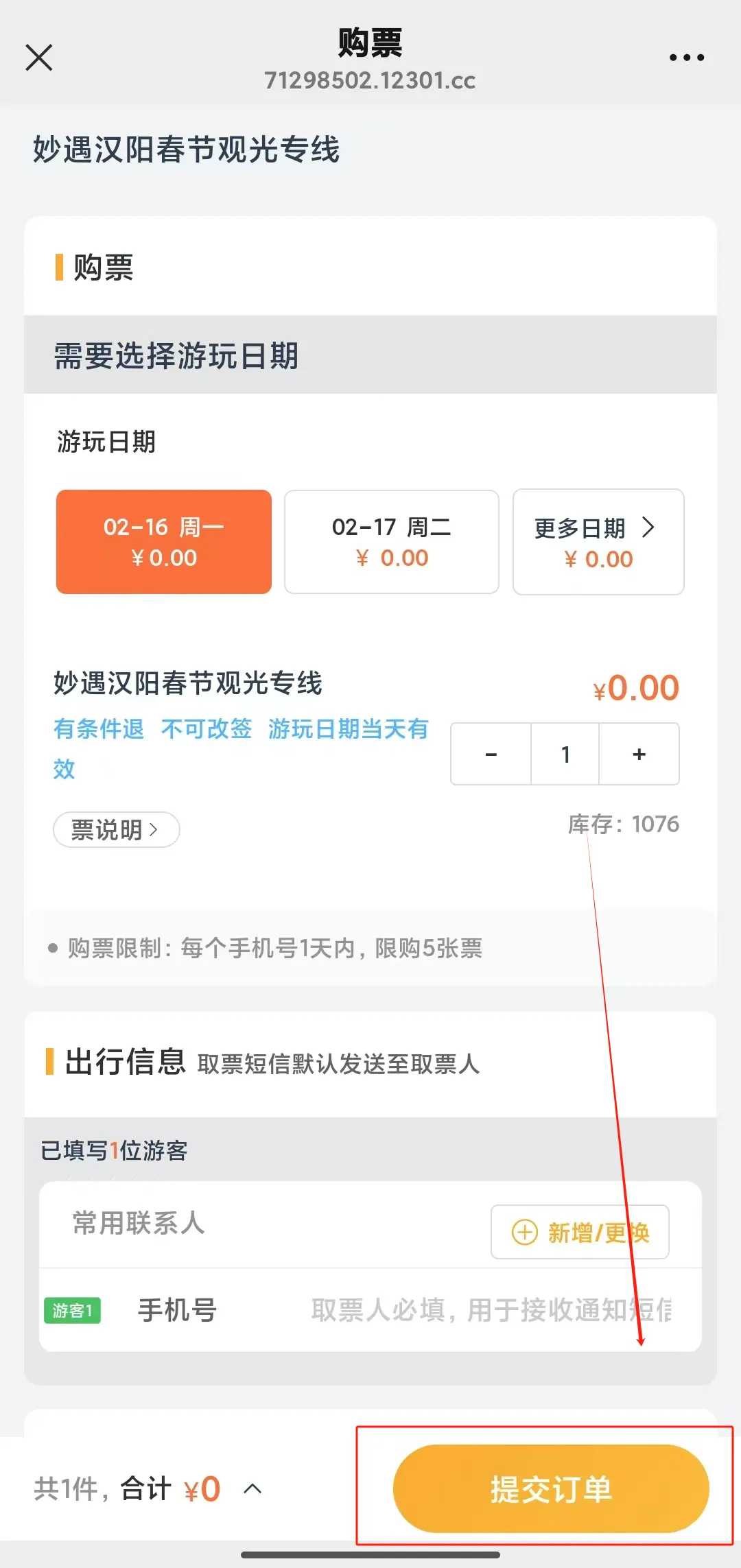Select the 02-16 Monday date option

coord(164,542)
